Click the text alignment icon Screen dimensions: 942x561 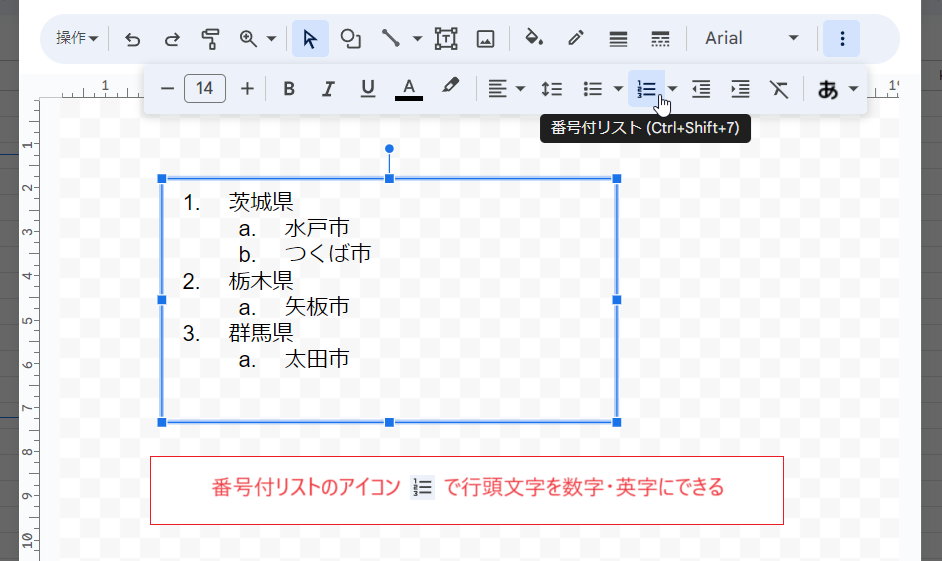tap(497, 89)
